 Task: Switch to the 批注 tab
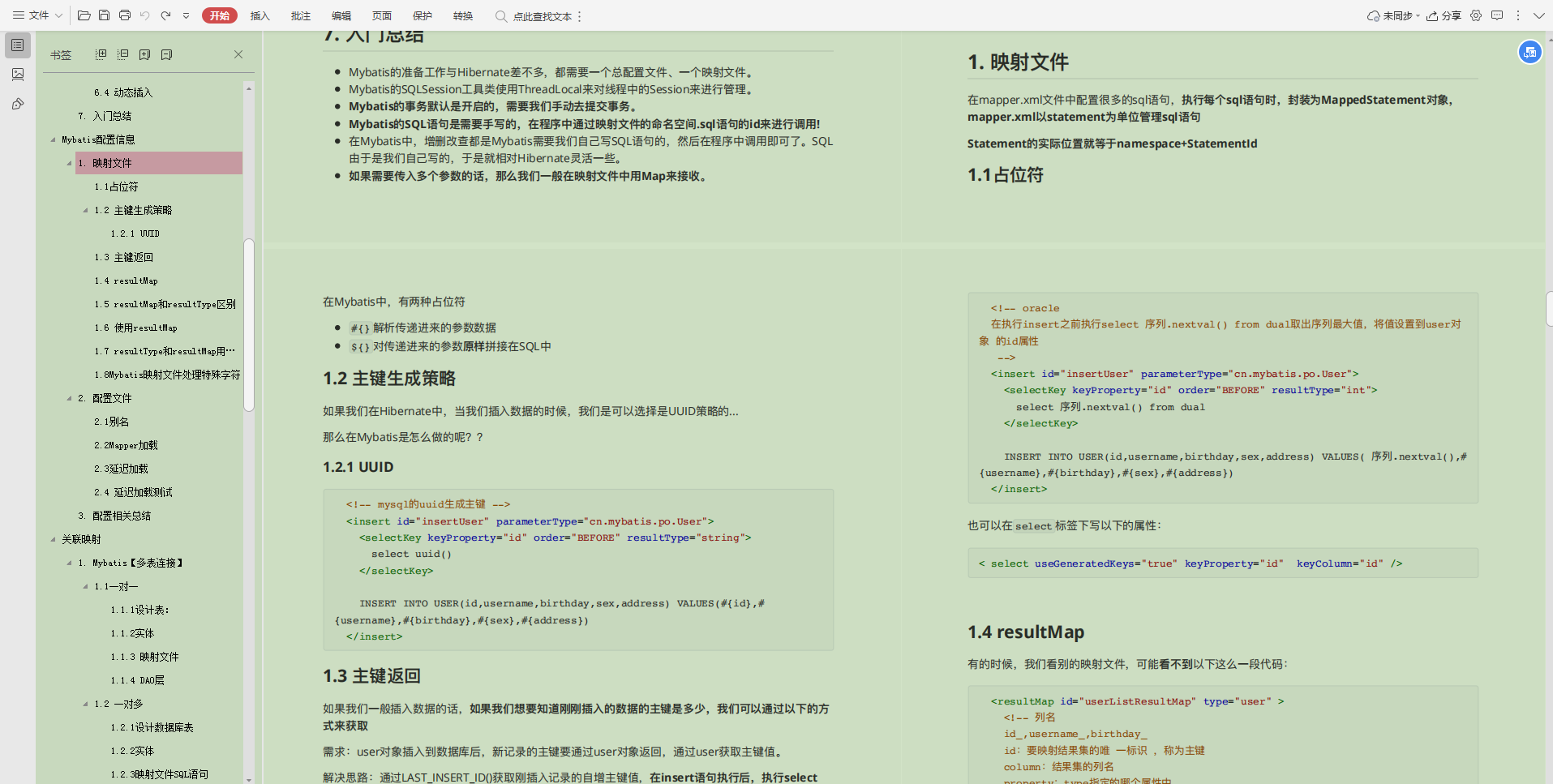point(300,15)
